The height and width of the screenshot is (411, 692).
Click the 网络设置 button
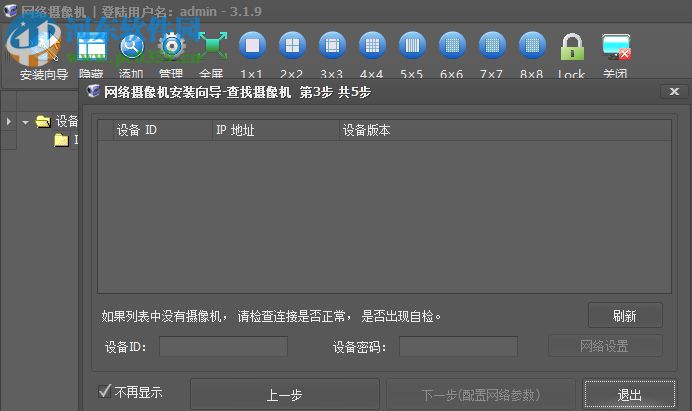605,346
